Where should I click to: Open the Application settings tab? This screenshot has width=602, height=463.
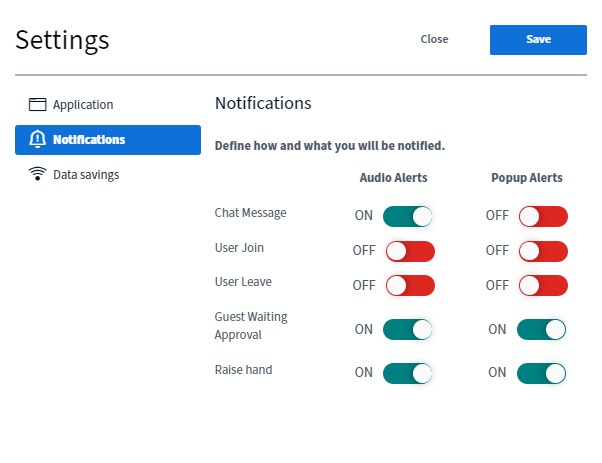[83, 105]
